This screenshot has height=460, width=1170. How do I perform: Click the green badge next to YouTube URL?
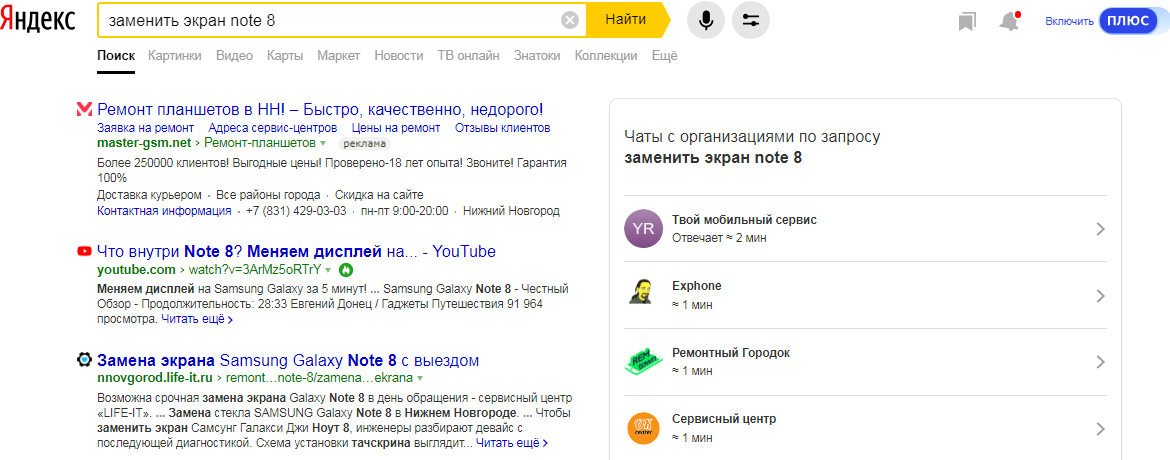tap(346, 270)
